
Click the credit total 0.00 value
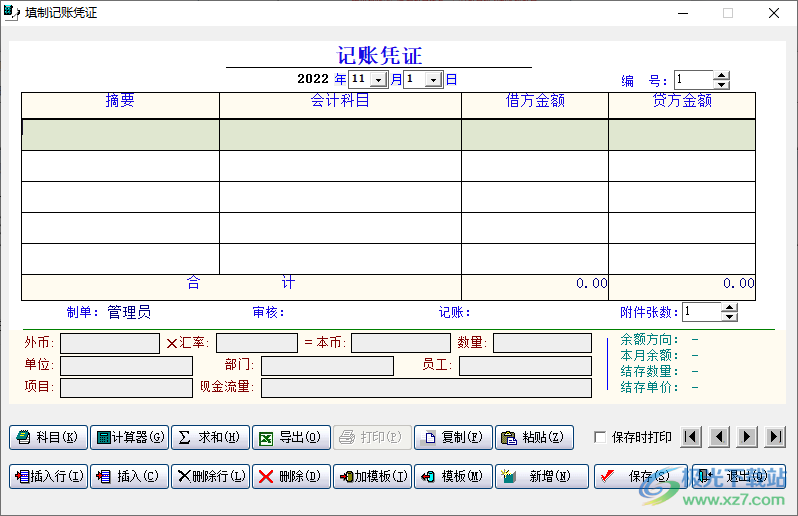point(739,283)
